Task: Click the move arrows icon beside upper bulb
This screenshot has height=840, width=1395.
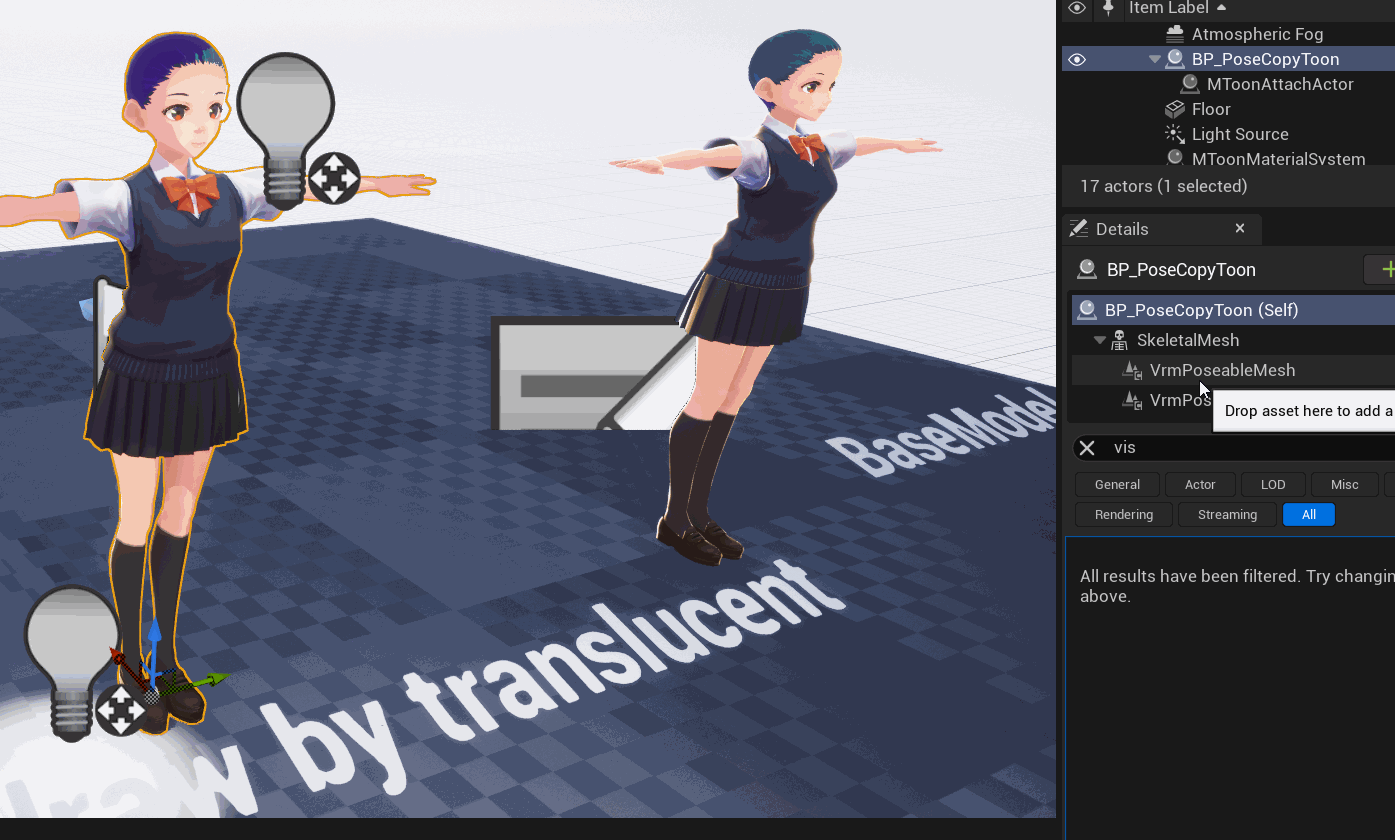Action: click(334, 178)
